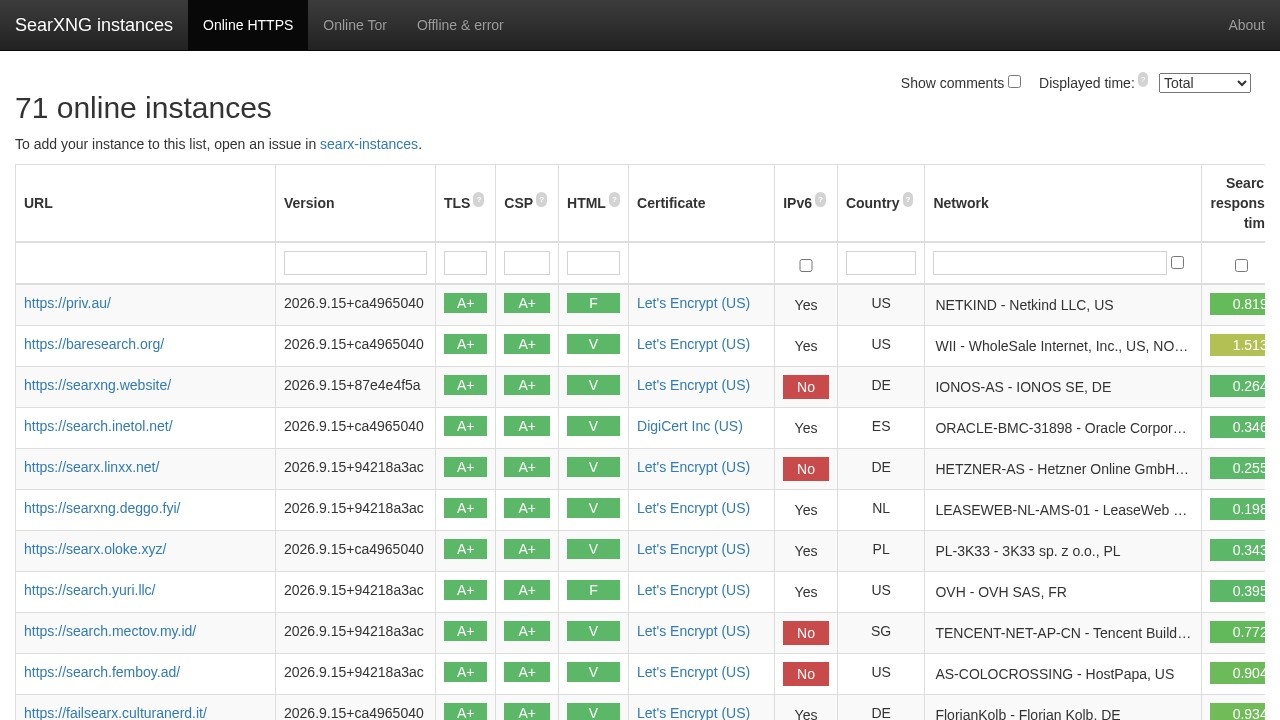The width and height of the screenshot is (1280, 720).
Task: Click the HTML V badge for searxng.deggo.fyi
Action: coord(593,508)
